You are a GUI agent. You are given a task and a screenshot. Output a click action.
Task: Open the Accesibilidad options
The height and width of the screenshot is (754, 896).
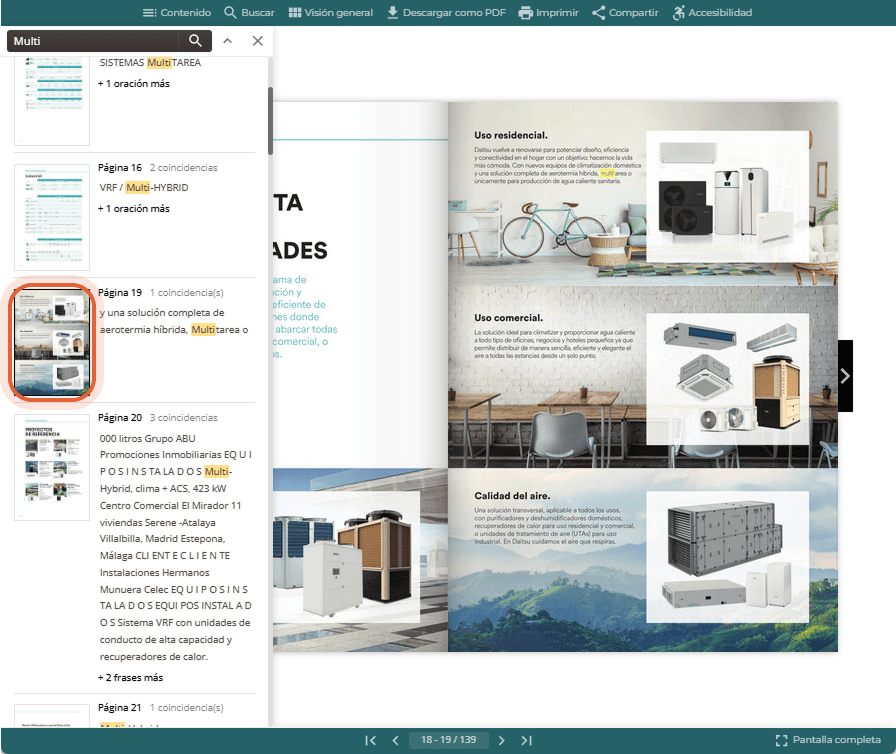pos(712,13)
